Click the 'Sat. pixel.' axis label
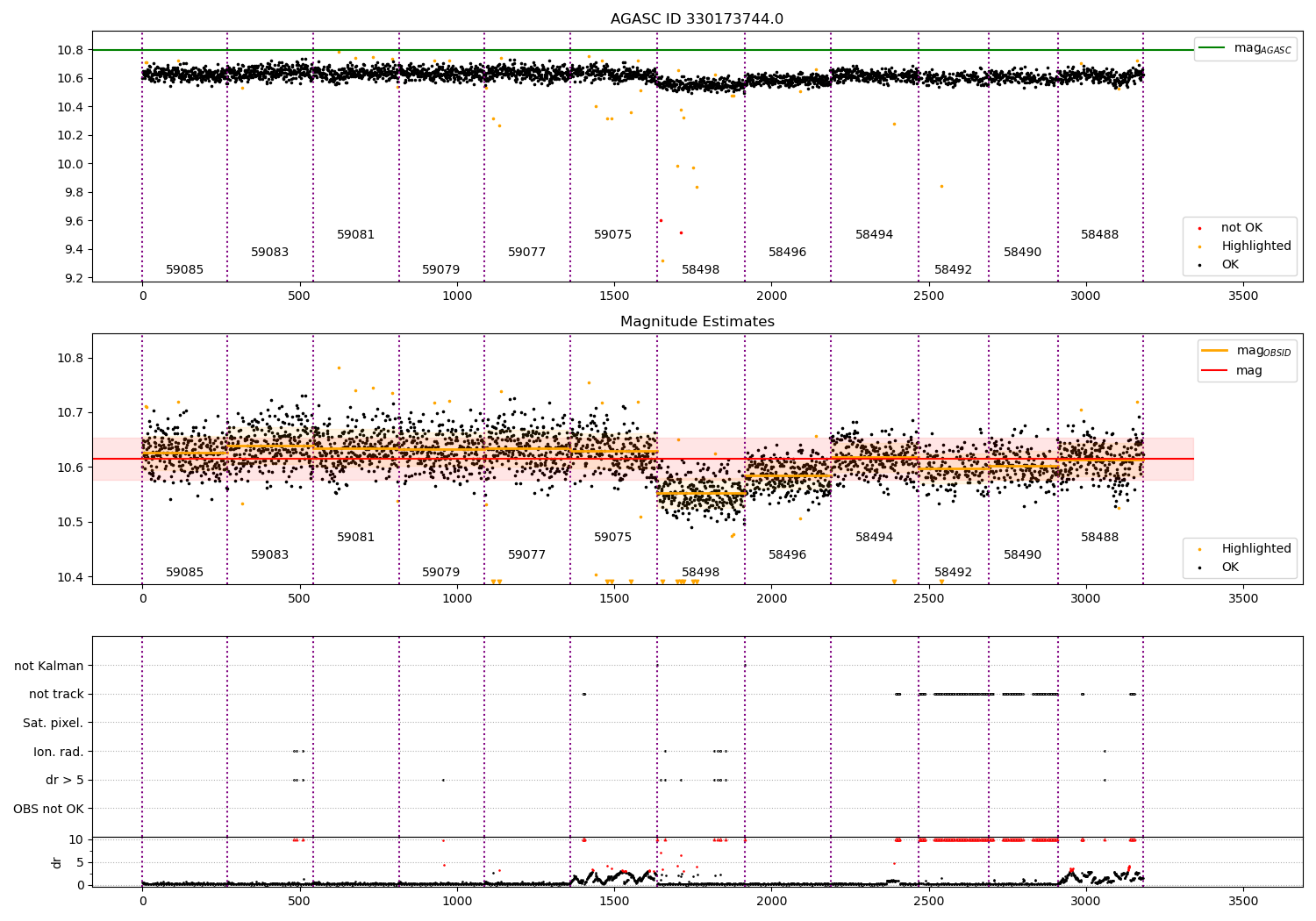Screen dimensions: 1316x921 coord(54,723)
